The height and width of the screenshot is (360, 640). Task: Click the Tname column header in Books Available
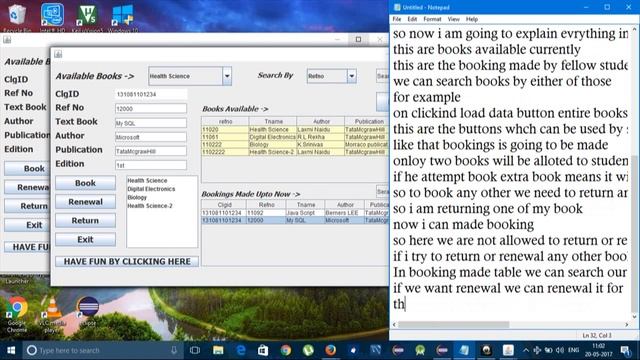pyautogui.click(x=273, y=121)
